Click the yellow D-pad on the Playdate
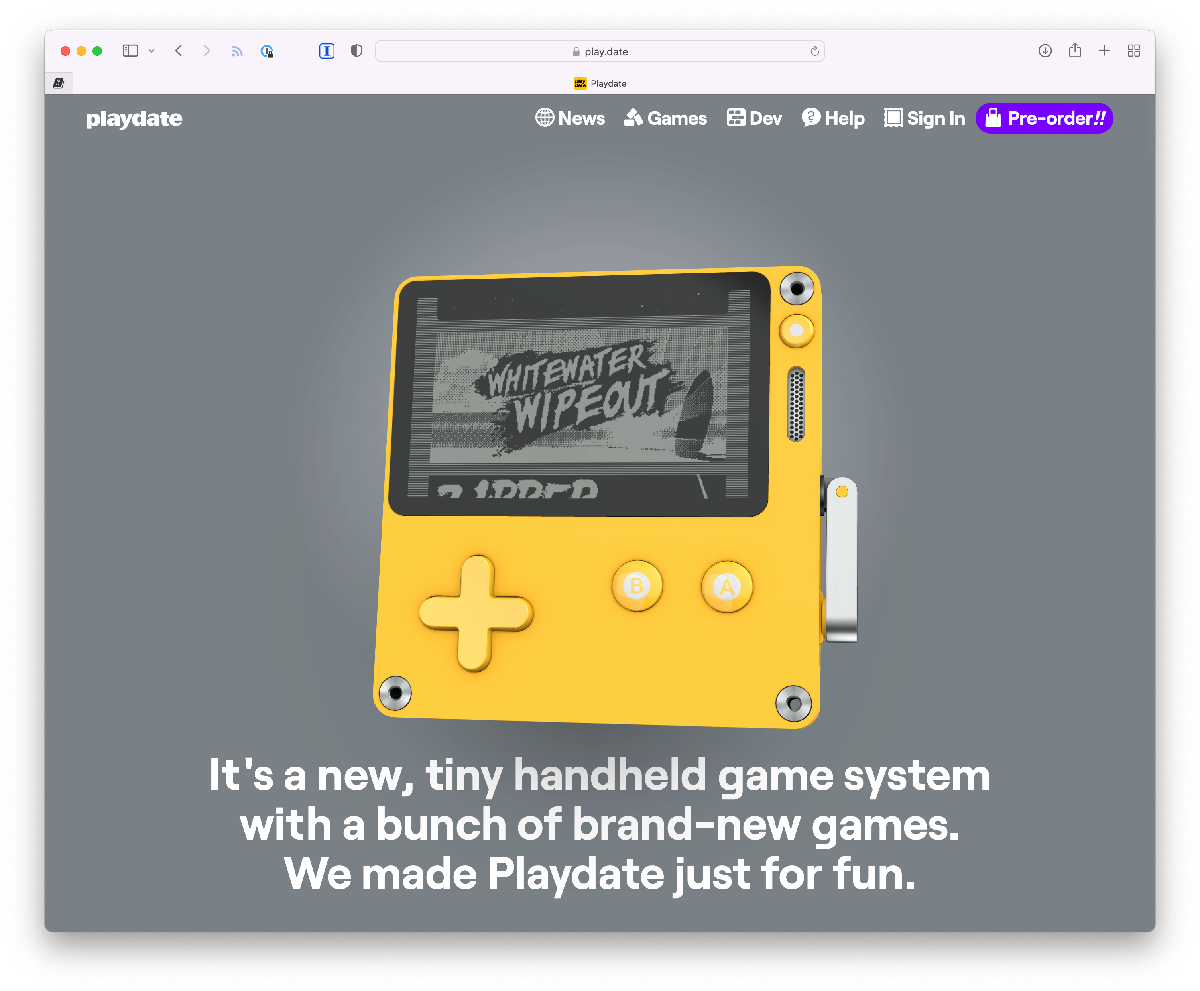The width and height of the screenshot is (1200, 991). [x=476, y=613]
